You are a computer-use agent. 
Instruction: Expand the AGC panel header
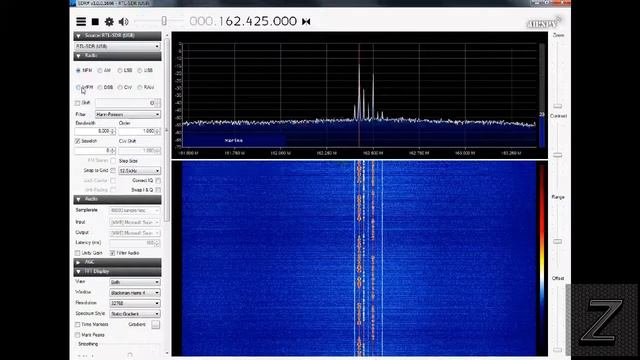tap(118, 262)
